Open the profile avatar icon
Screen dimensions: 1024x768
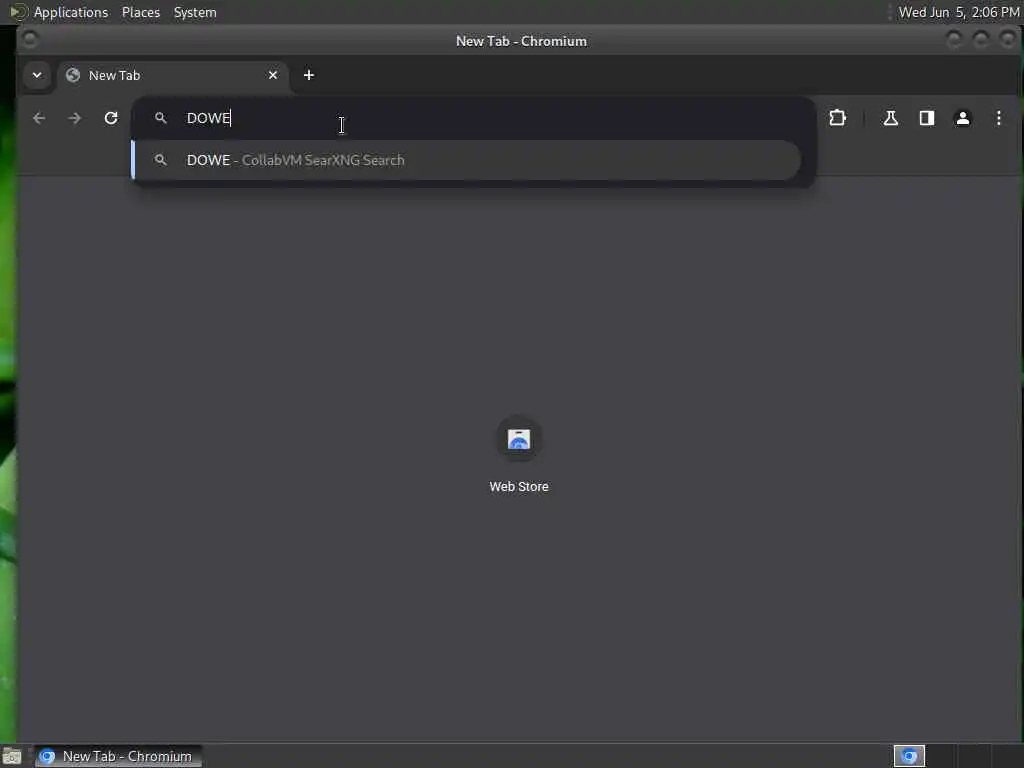point(963,118)
